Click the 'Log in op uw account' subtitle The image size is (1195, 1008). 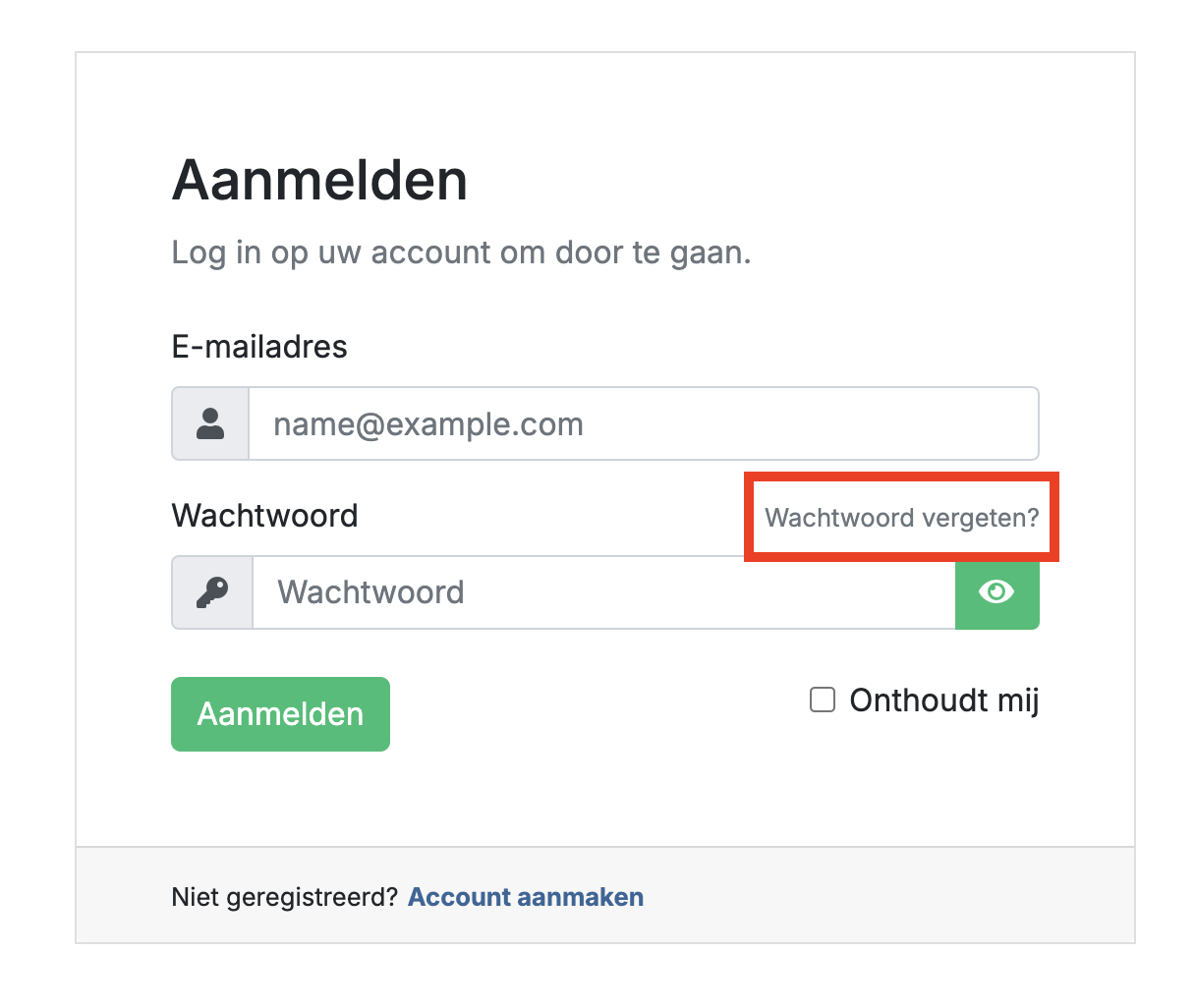click(461, 252)
